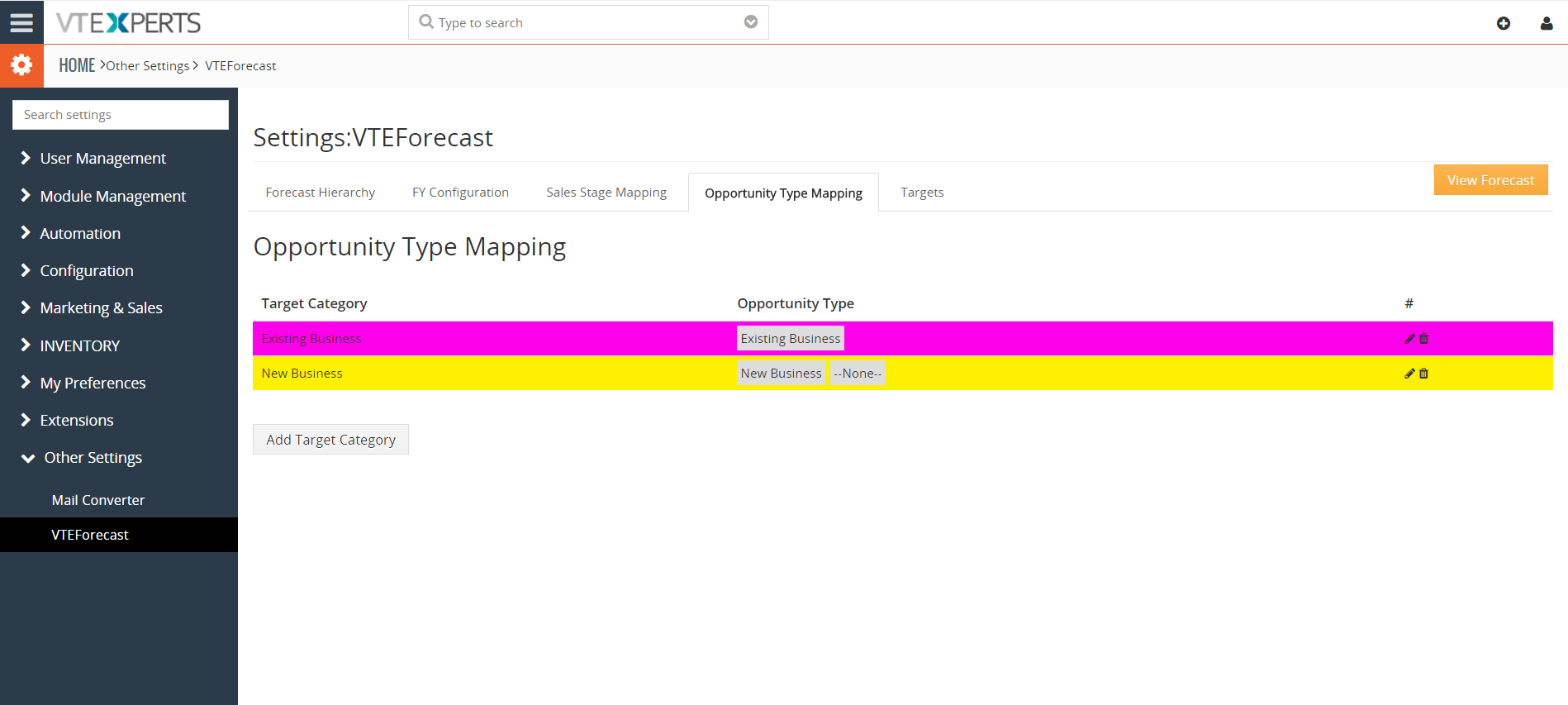Switch to Sales Stage Mapping tab
1568x705 pixels.
(x=606, y=193)
